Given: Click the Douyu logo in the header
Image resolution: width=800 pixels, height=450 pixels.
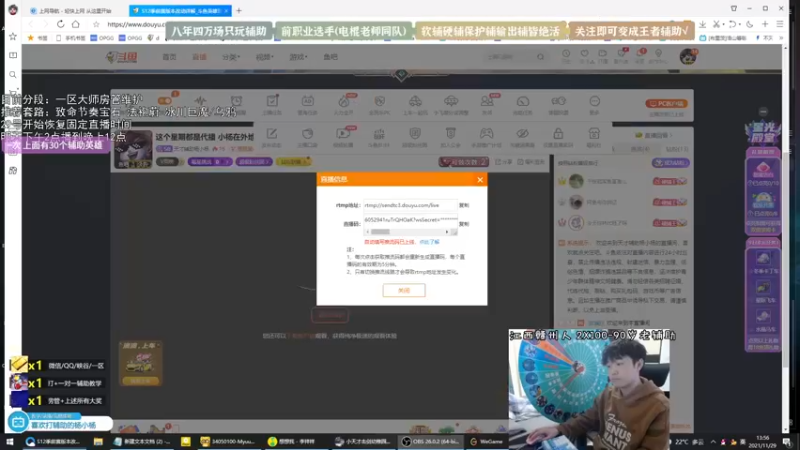Looking at the screenshot, I should tap(121, 57).
